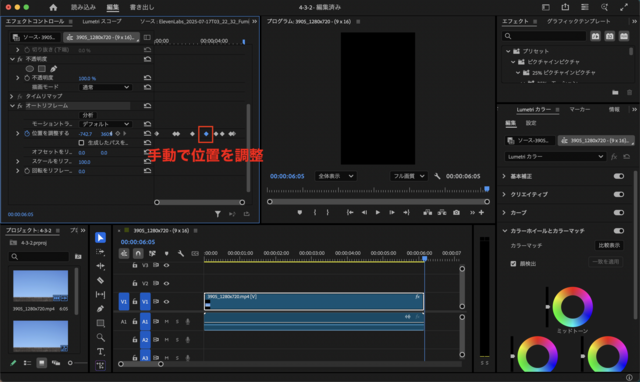The image size is (640, 382).
Task: Open マーカー panel tab
Action: point(580,109)
